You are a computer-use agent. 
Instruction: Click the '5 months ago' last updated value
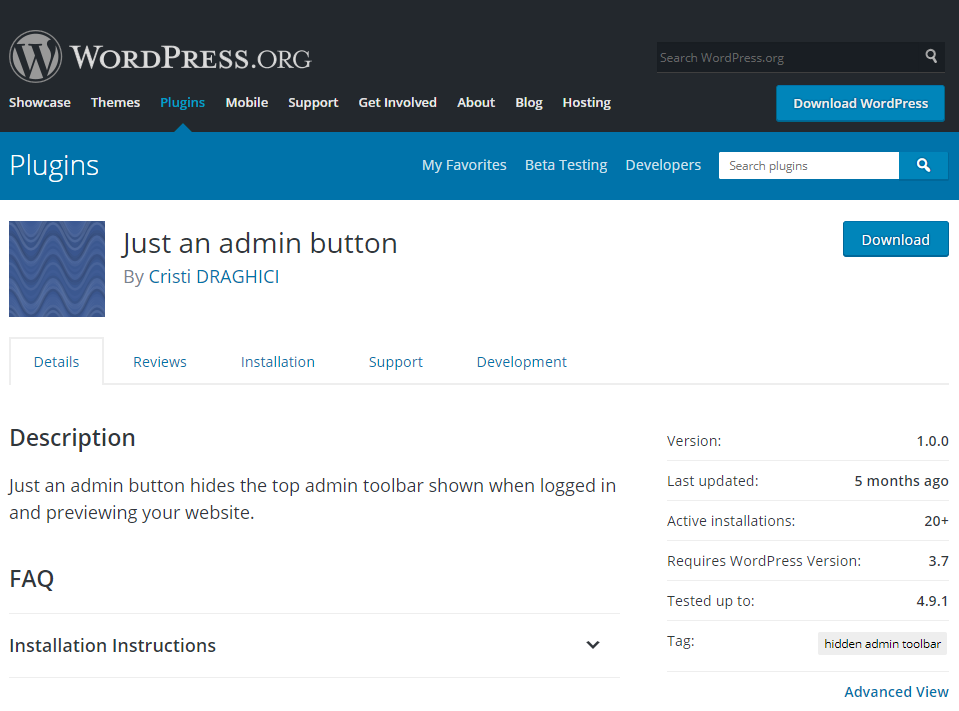click(902, 481)
